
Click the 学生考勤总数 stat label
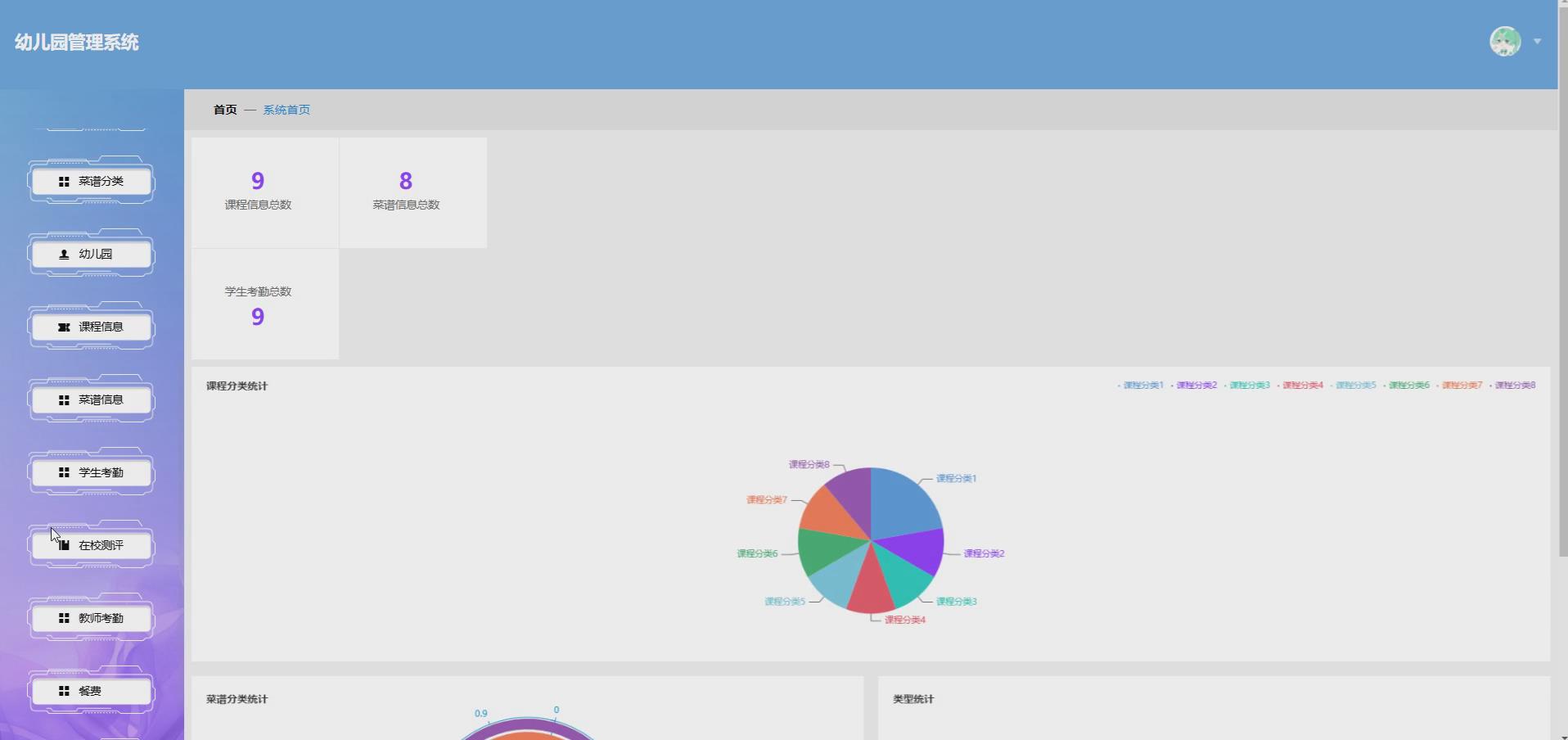[258, 291]
